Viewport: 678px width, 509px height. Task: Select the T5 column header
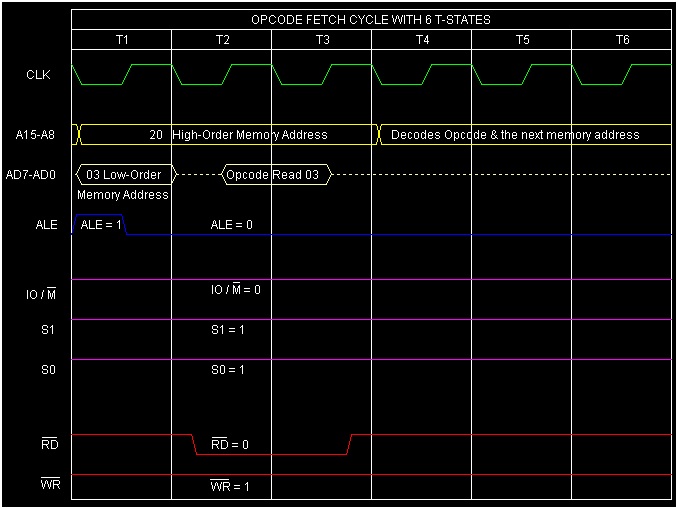point(522,40)
